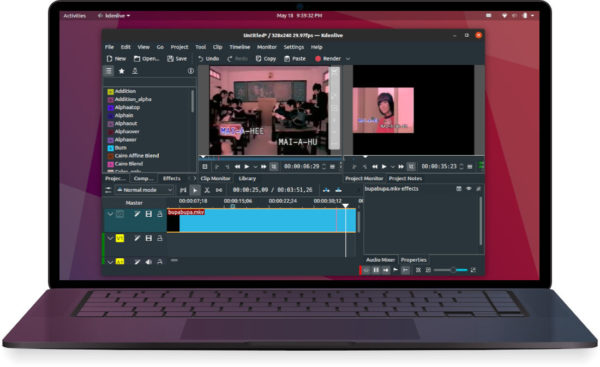Click the Save toolbar button
The image size is (600, 367).
[x=177, y=59]
